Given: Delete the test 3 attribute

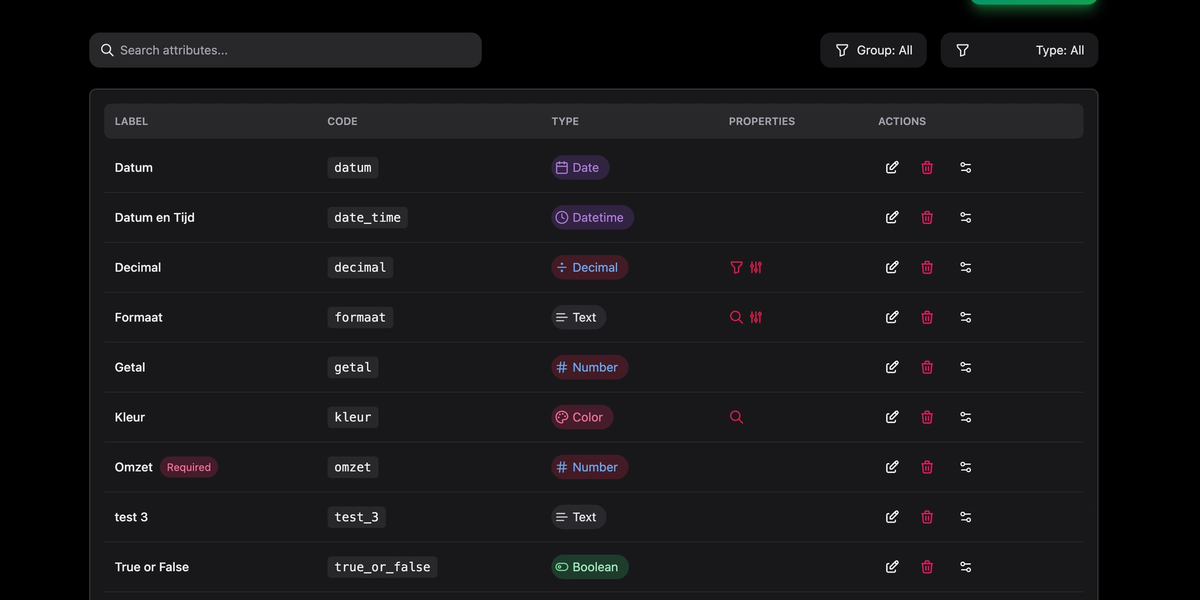Looking at the screenshot, I should tap(927, 518).
